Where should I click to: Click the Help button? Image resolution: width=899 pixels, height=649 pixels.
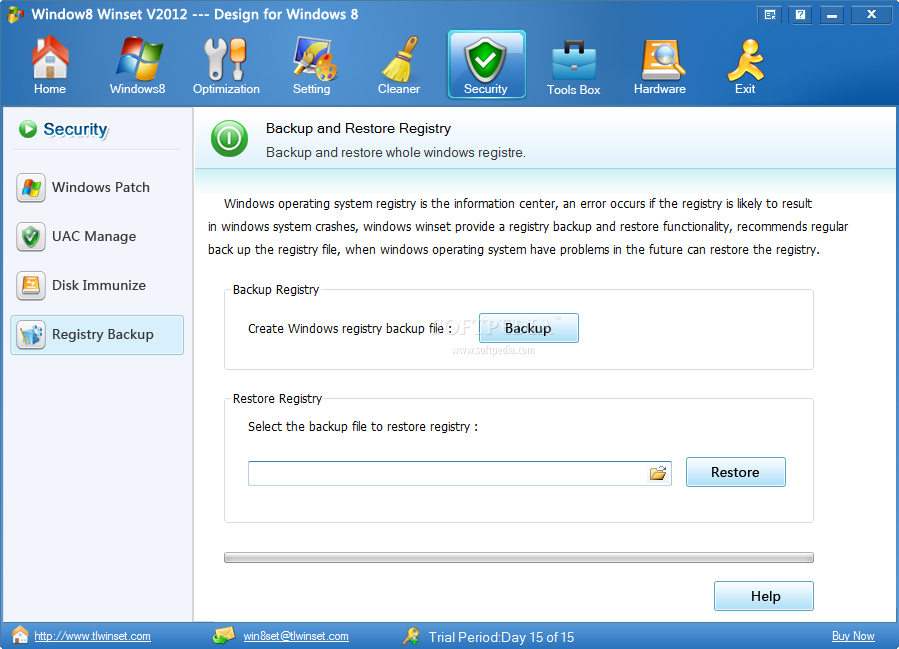tap(764, 596)
